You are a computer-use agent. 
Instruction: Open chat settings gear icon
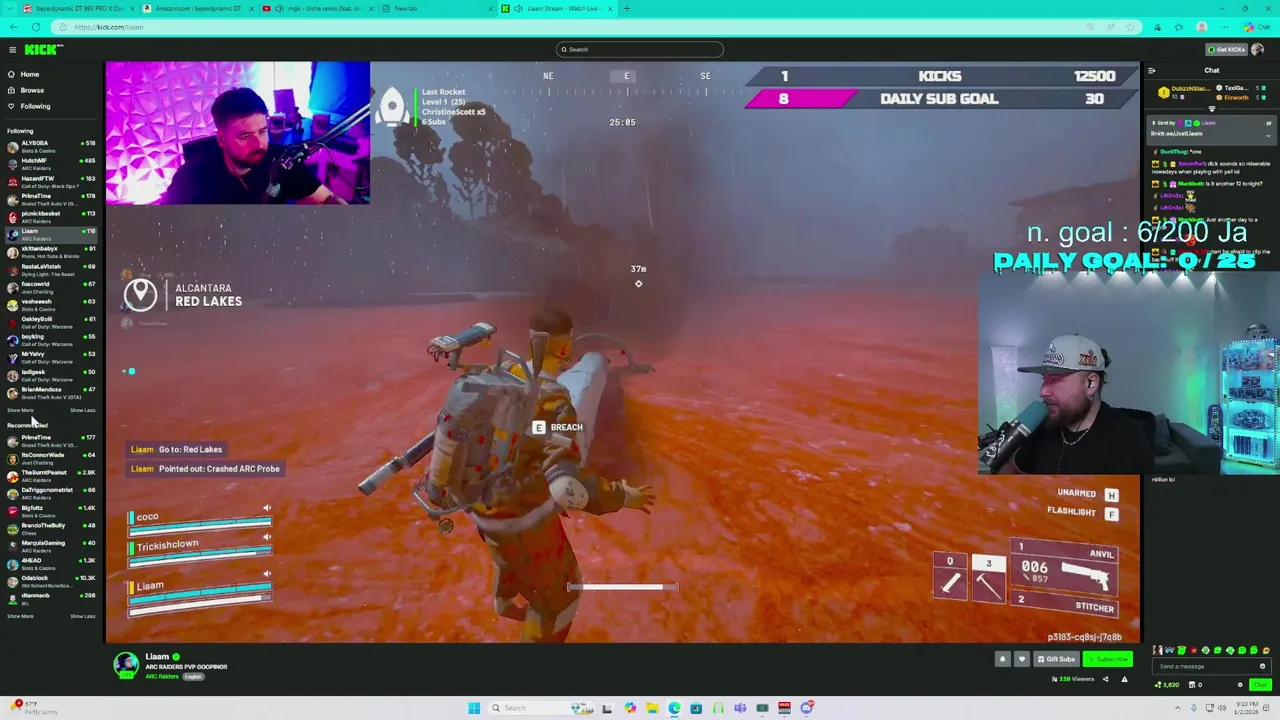[1240, 685]
